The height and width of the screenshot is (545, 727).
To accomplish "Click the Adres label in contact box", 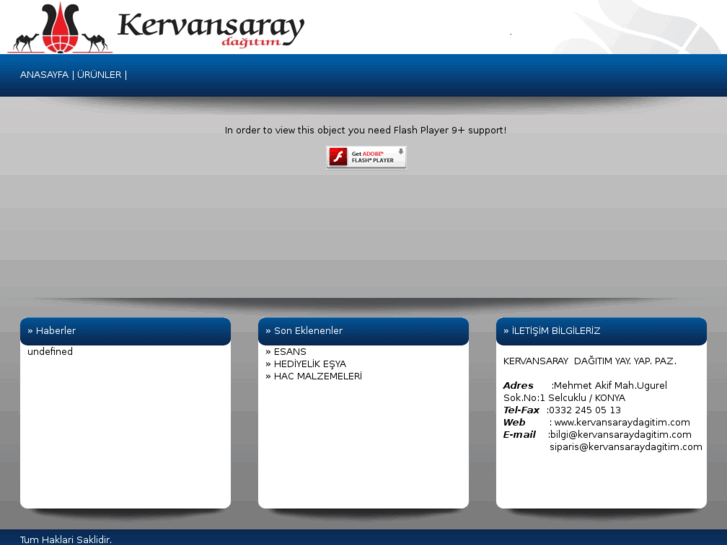I will tap(518, 385).
